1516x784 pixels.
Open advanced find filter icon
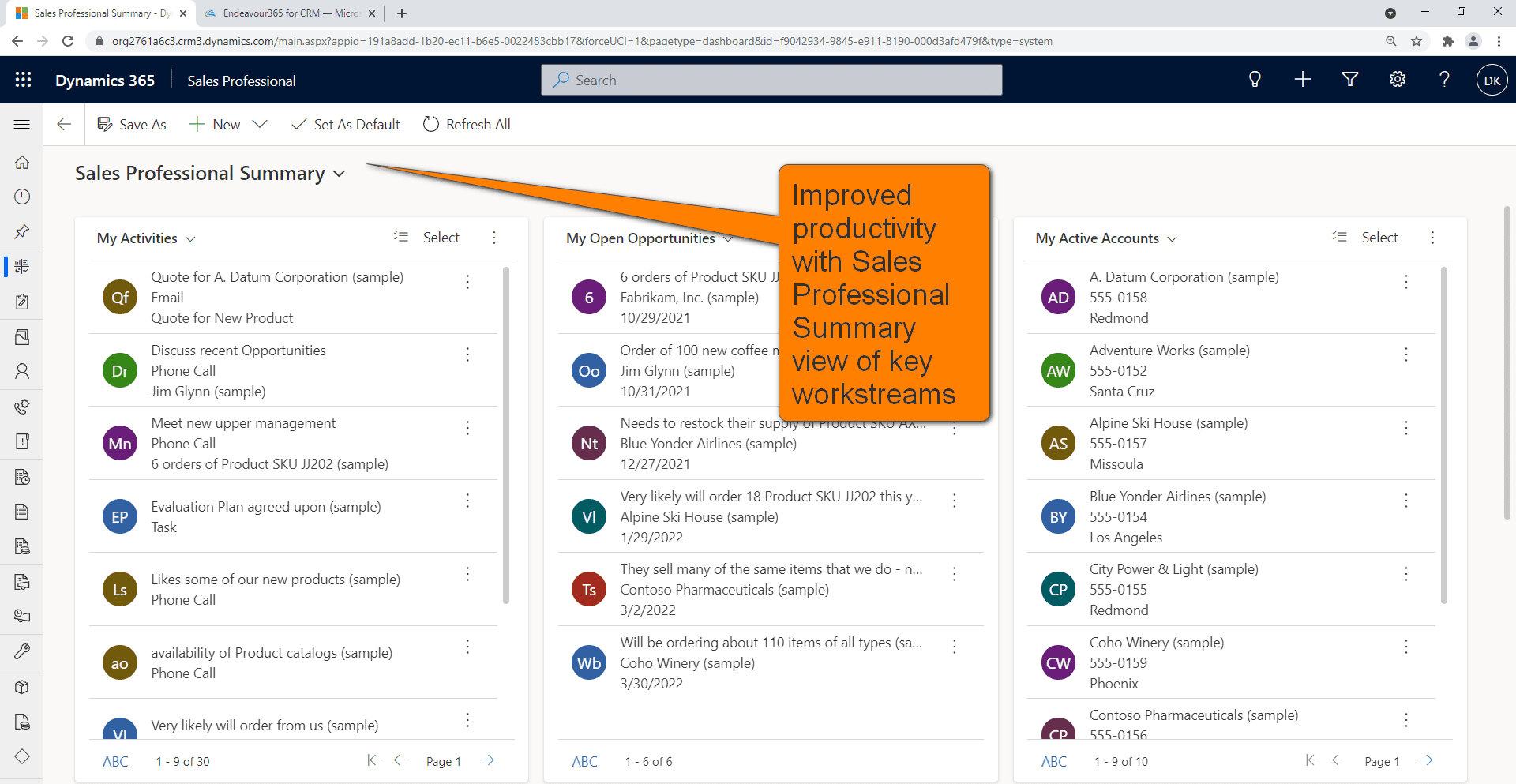(1350, 80)
